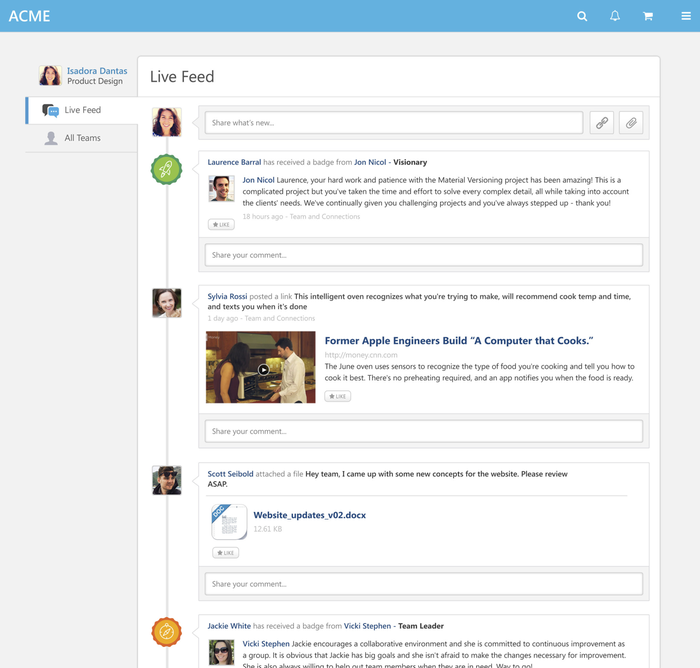Open the shopping cart icon
The height and width of the screenshot is (668, 700).
[648, 16]
